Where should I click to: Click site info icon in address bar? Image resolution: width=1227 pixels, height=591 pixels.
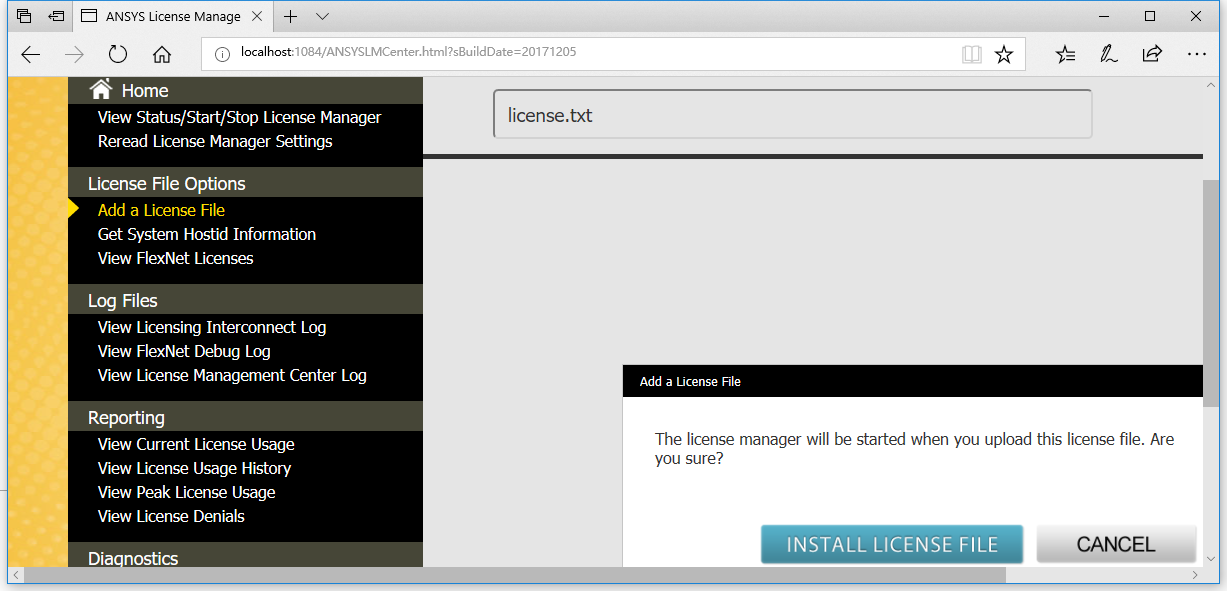click(222, 53)
